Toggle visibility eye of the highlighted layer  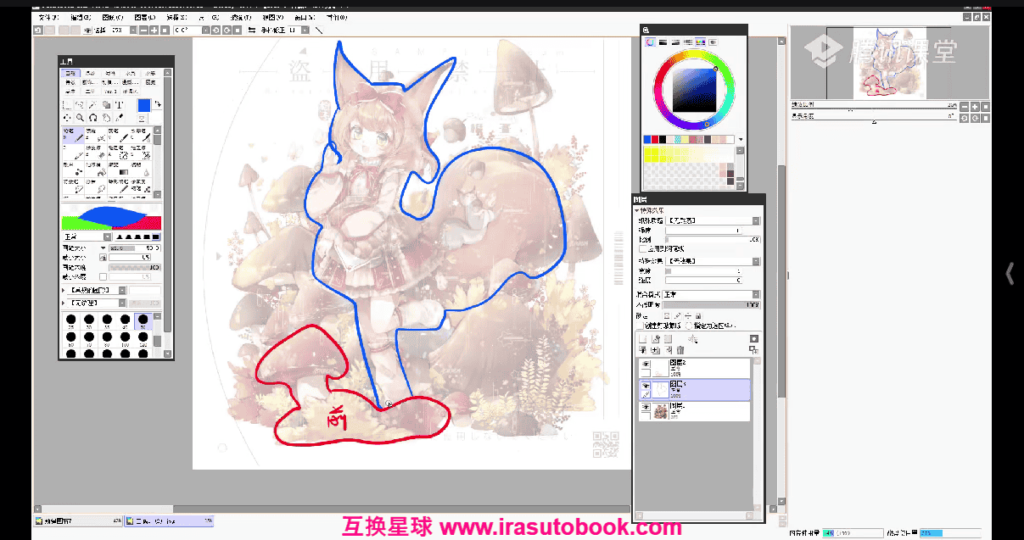coord(646,385)
